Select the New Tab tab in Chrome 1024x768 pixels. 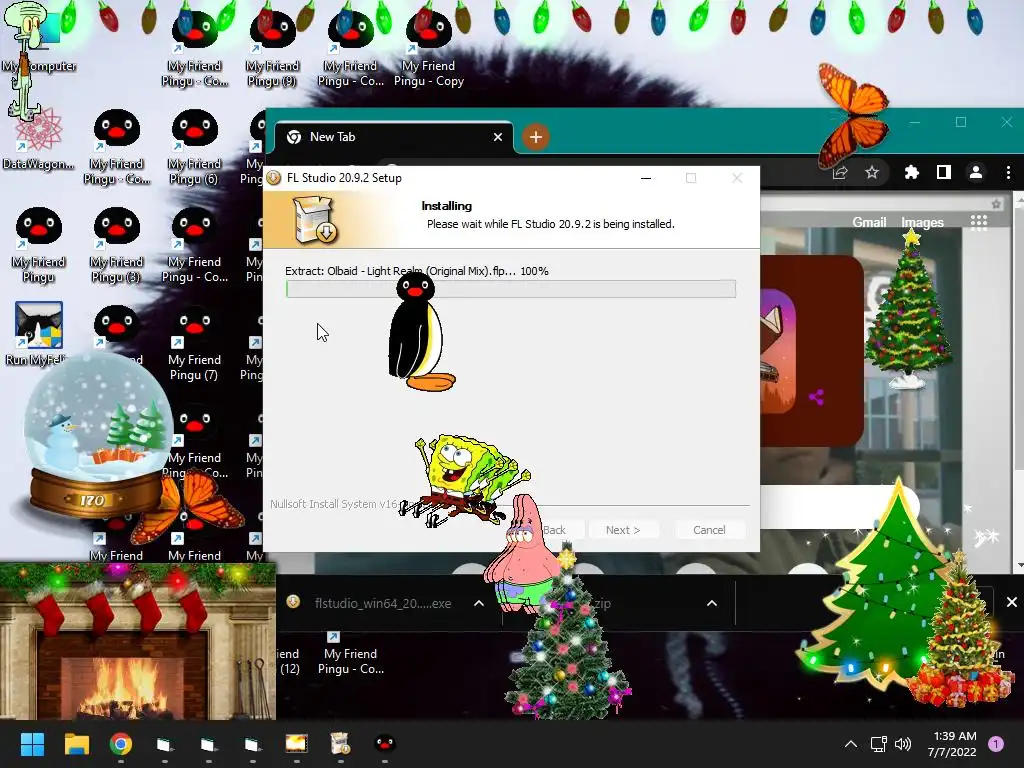pyautogui.click(x=392, y=137)
